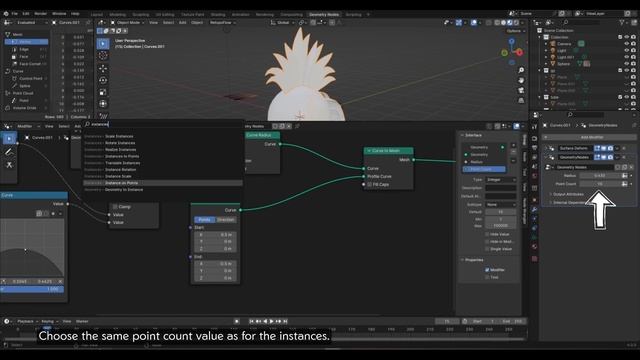The image size is (640, 360).
Task: Select the node editor Links Cut tool
Action: [x=9, y=164]
